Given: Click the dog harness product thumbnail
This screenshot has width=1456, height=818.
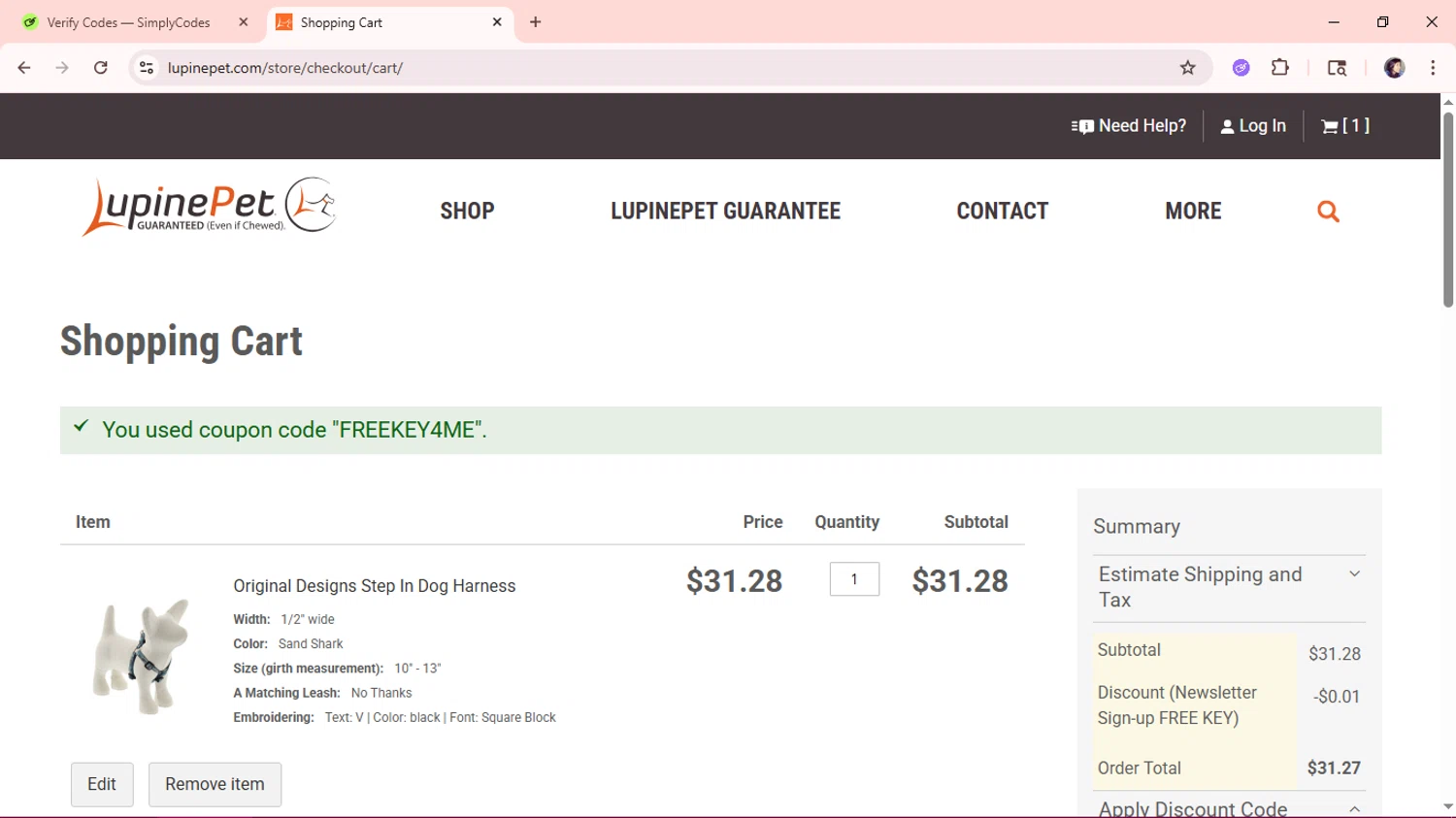Looking at the screenshot, I should [x=142, y=656].
